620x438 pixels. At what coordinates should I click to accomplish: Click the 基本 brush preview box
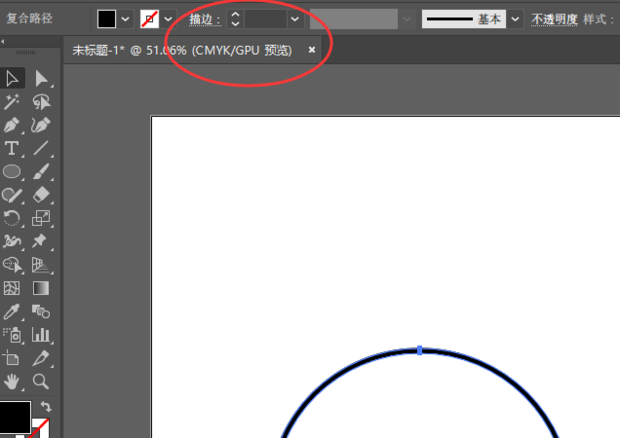click(463, 19)
